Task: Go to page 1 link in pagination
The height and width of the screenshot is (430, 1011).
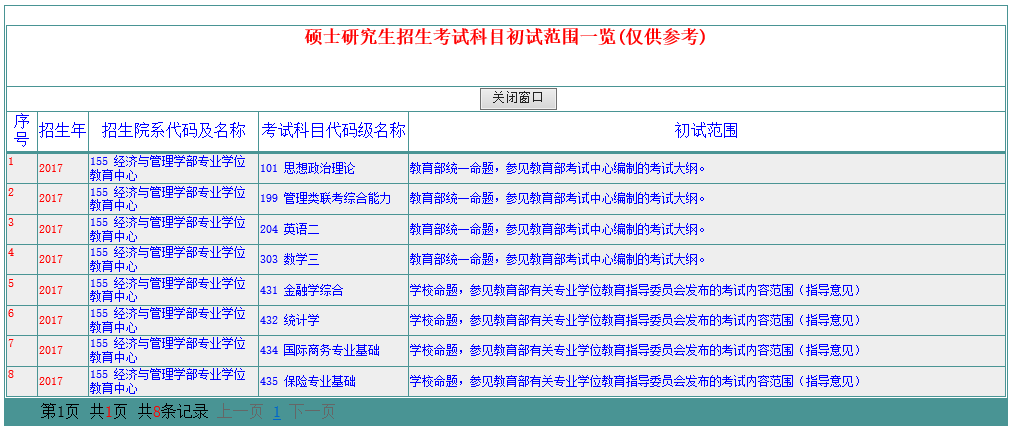Action: (x=277, y=411)
